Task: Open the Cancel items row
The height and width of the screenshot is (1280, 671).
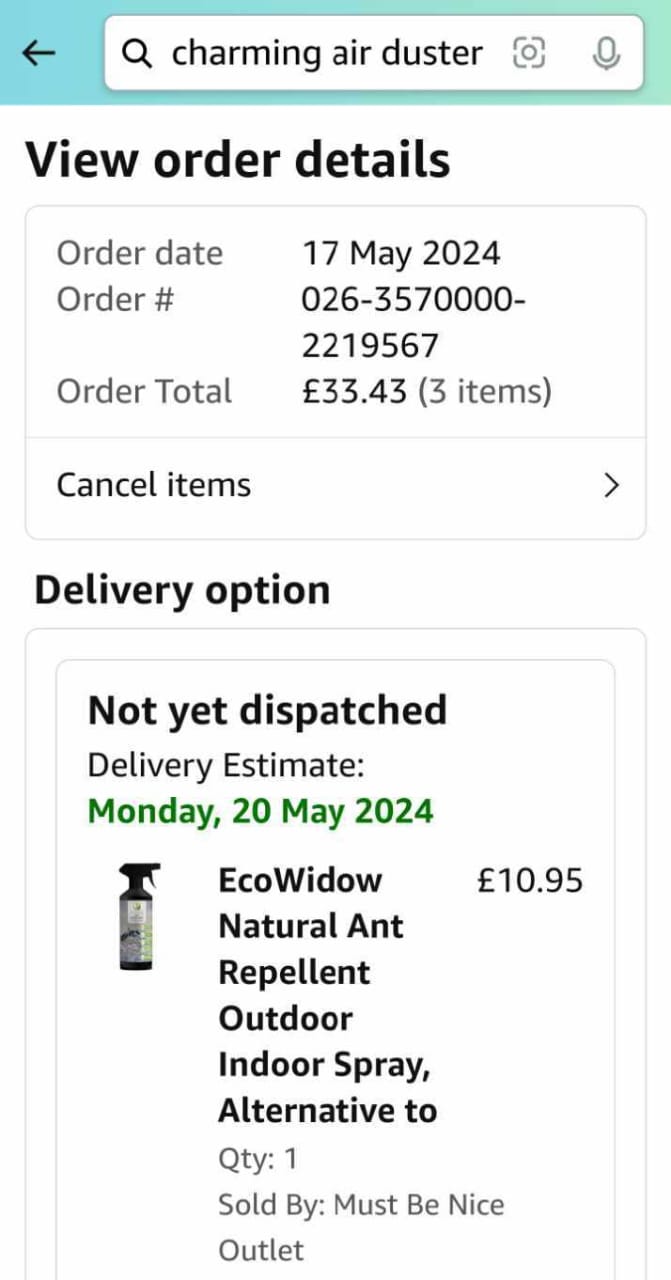Action: tap(335, 487)
